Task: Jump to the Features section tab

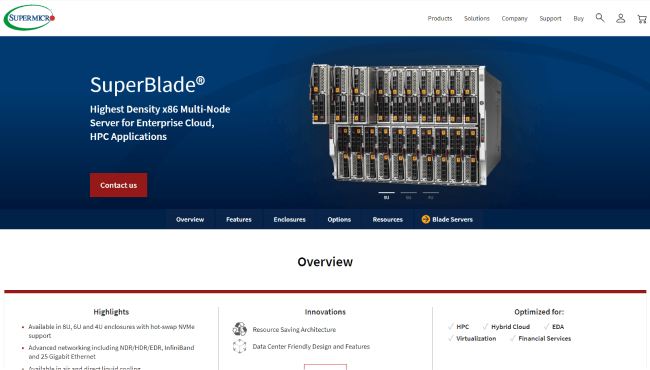Action: 239,219
